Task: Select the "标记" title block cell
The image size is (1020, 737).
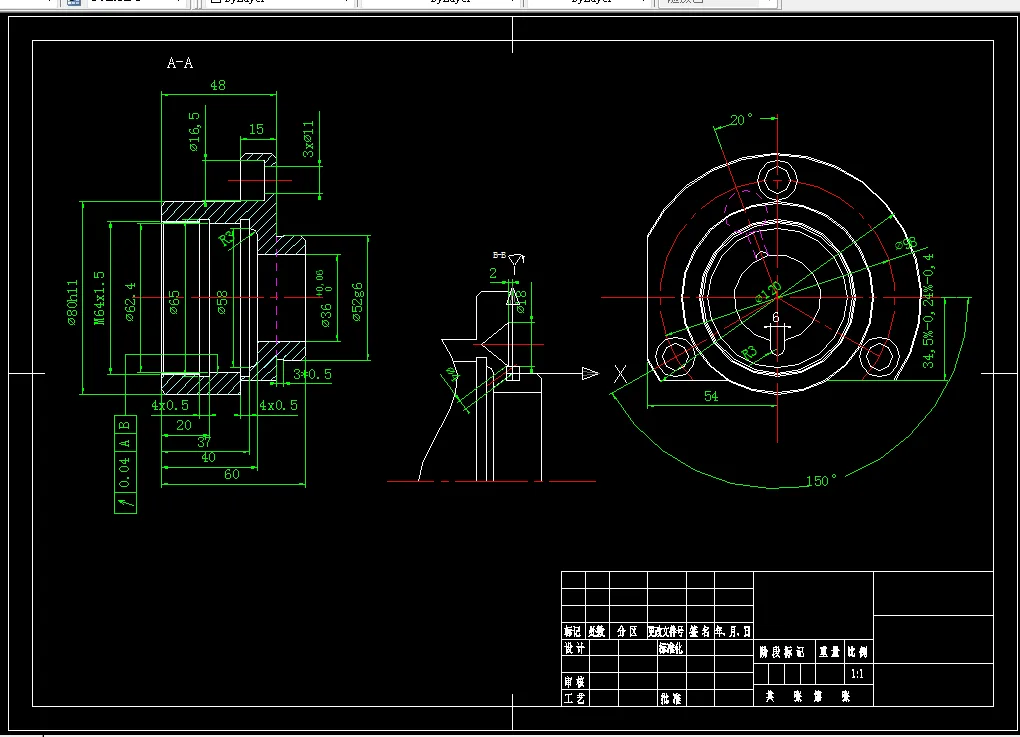Action: tap(572, 631)
